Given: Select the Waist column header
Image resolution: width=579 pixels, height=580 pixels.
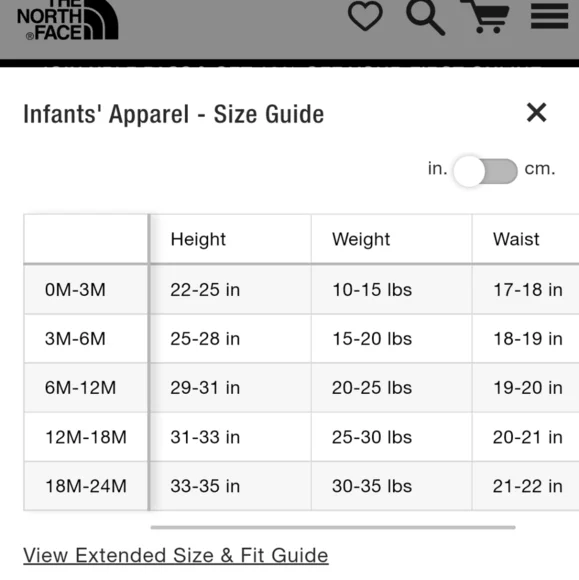Looking at the screenshot, I should [x=516, y=239].
